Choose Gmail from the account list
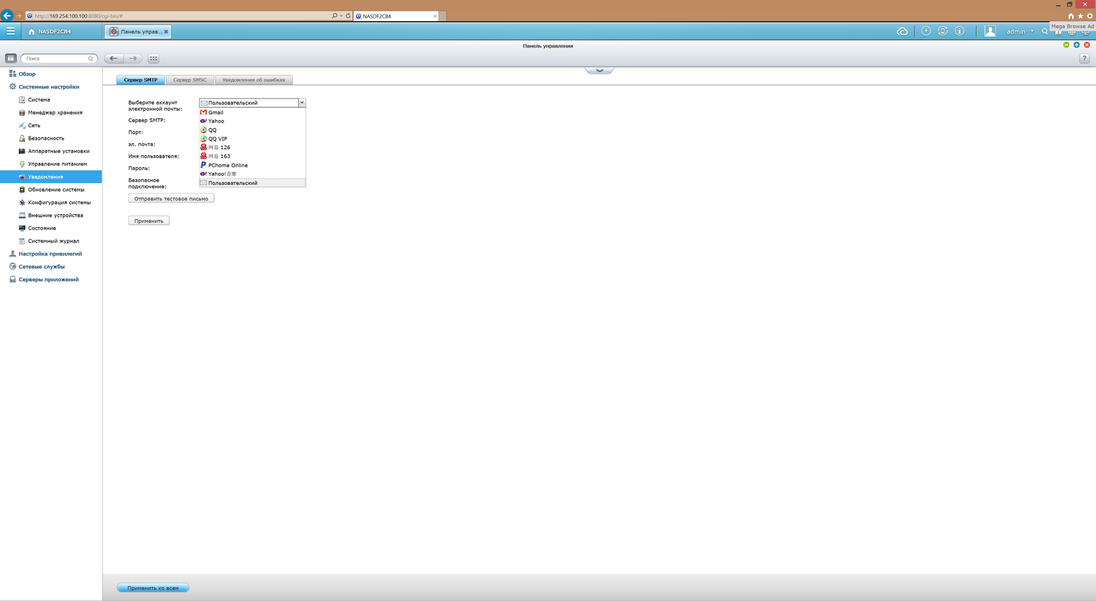1096x601 pixels. click(x=216, y=112)
